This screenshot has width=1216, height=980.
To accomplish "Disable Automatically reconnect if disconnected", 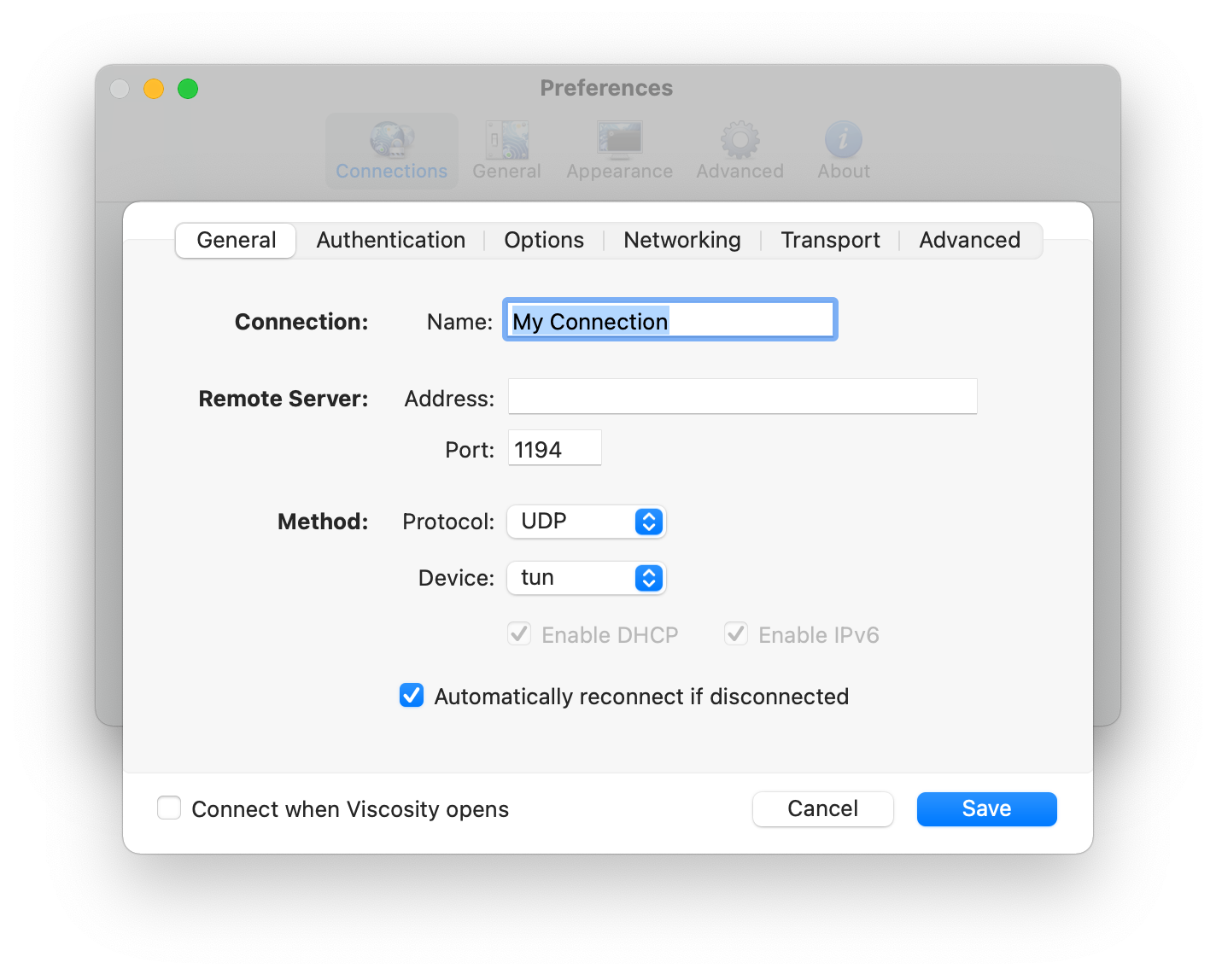I will pyautogui.click(x=412, y=695).
